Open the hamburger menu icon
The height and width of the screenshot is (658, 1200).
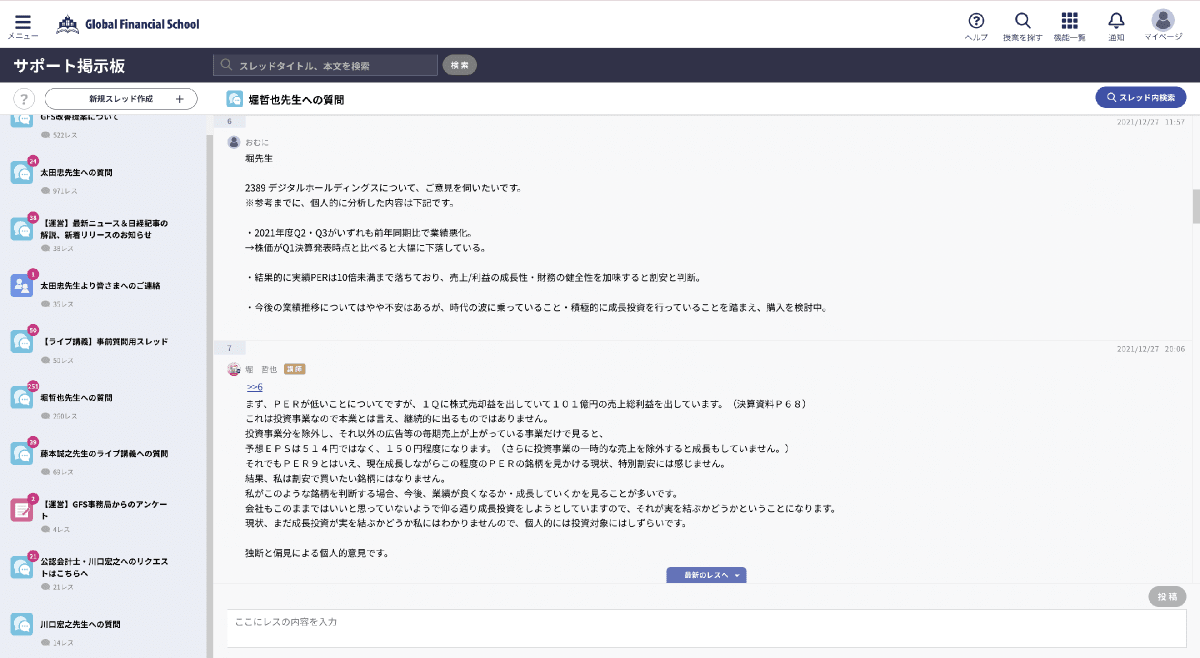[x=23, y=23]
